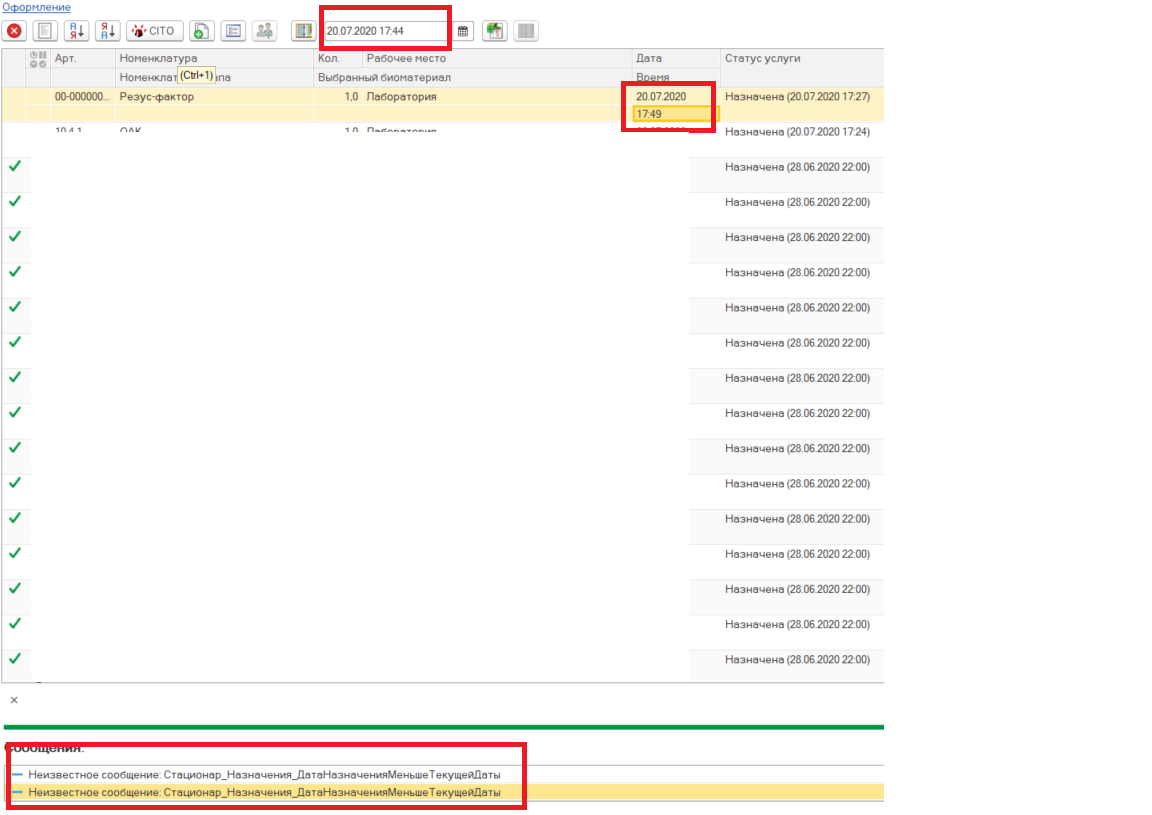Image resolution: width=1152 pixels, height=815 pixels.
Task: Select the highlighted second message in messages panel
Action: (265, 793)
